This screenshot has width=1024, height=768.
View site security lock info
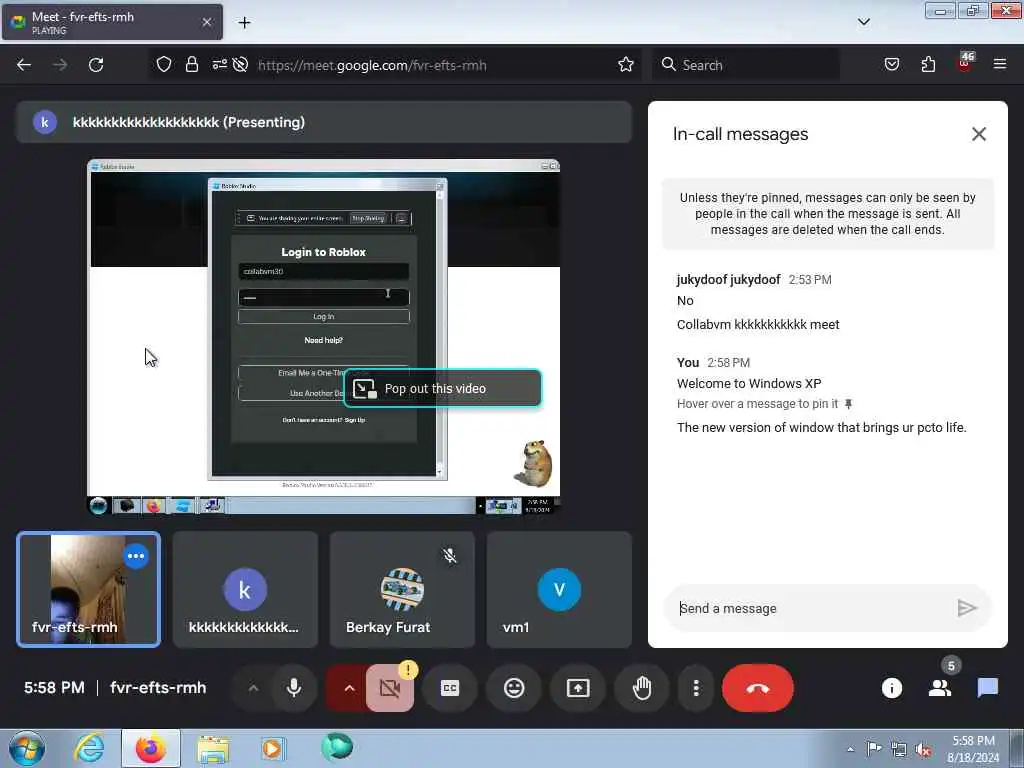[x=191, y=65]
